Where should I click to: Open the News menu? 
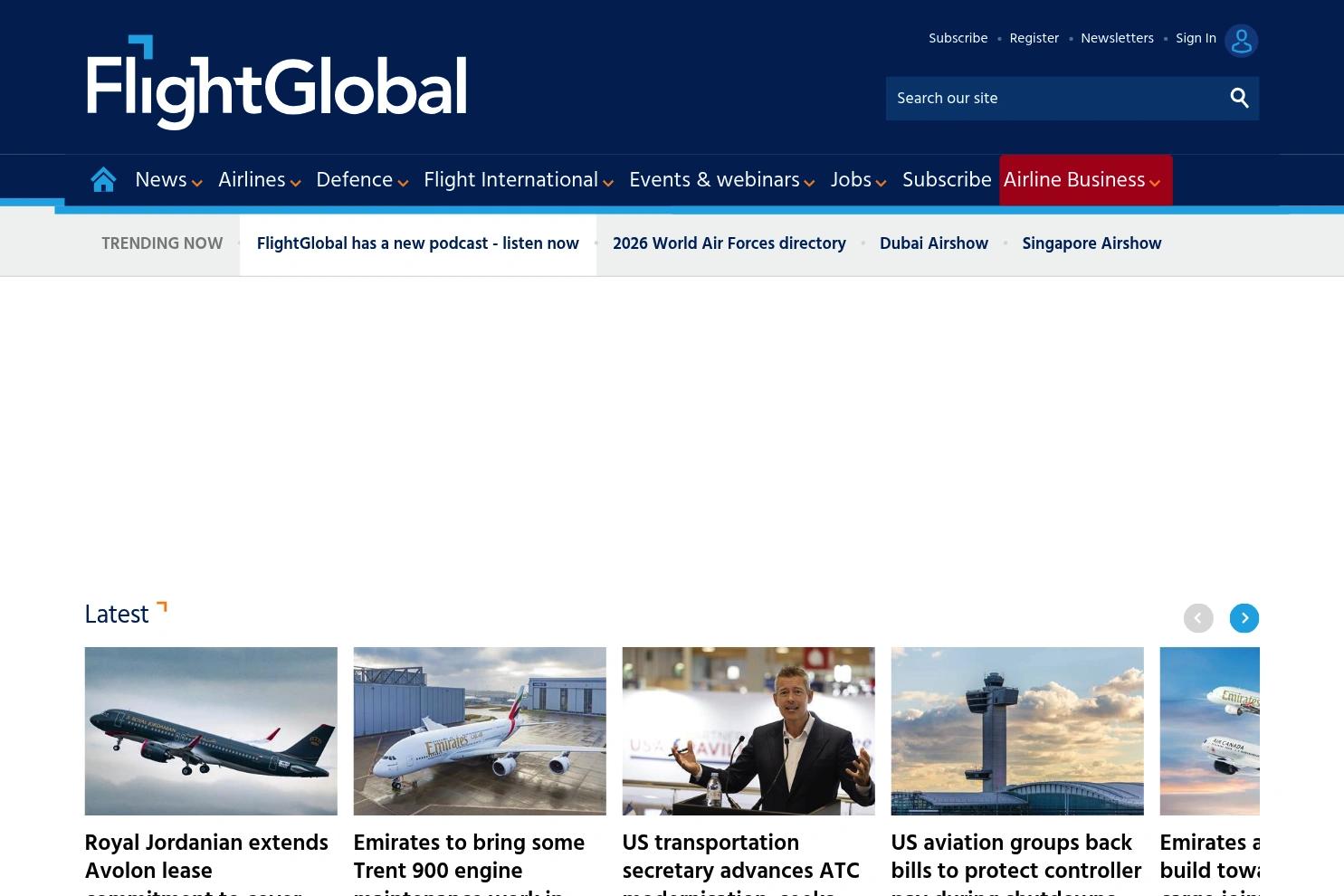coord(161,180)
